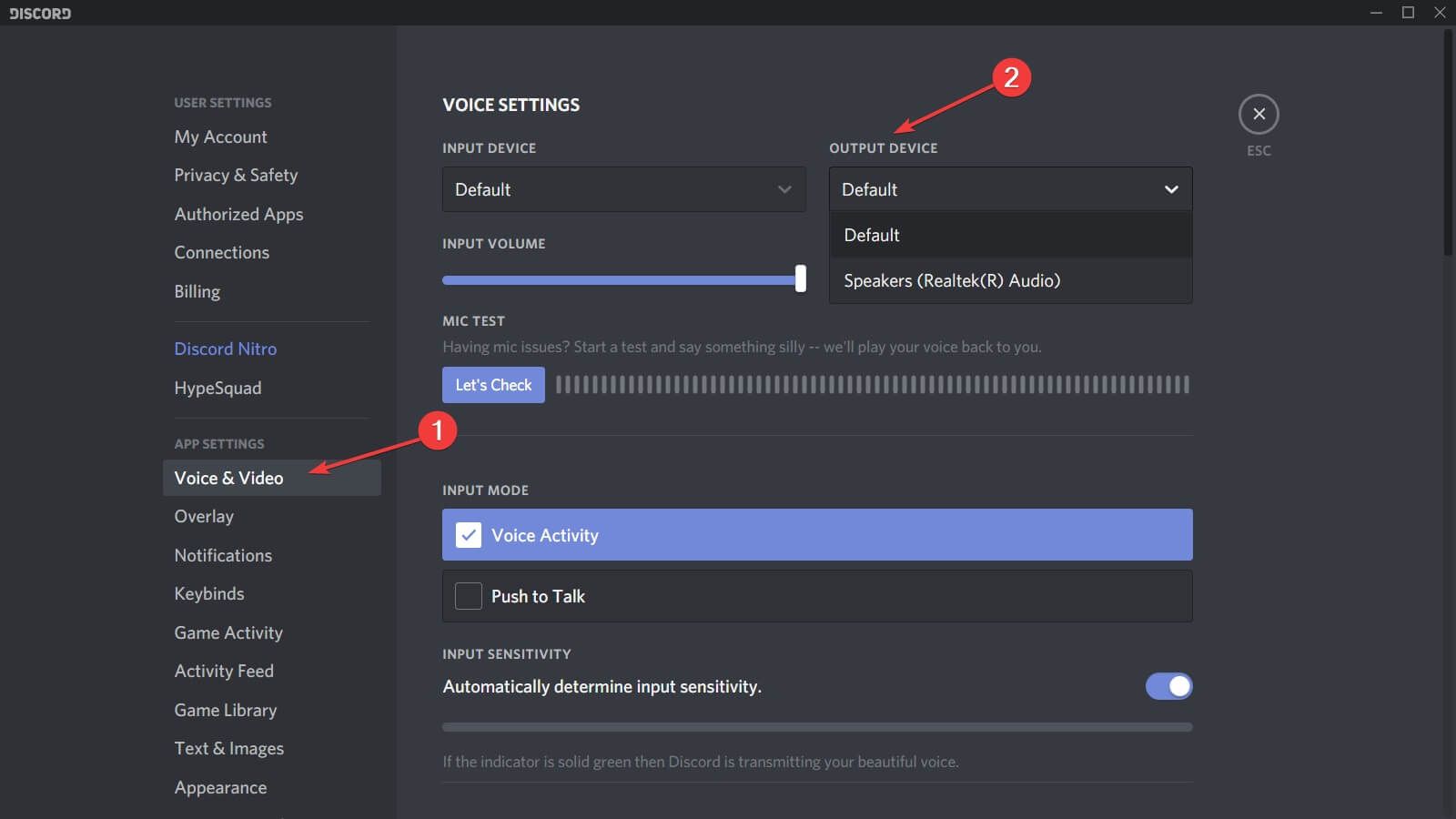Click the mic test level meter
Screen dimensions: 1456x819
(873, 385)
